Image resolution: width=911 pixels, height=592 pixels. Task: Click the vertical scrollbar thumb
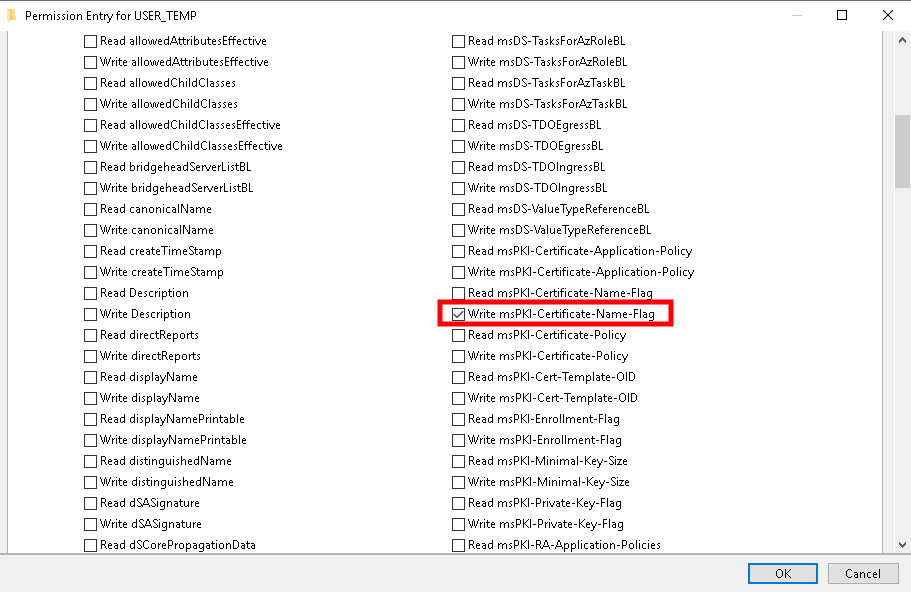902,150
